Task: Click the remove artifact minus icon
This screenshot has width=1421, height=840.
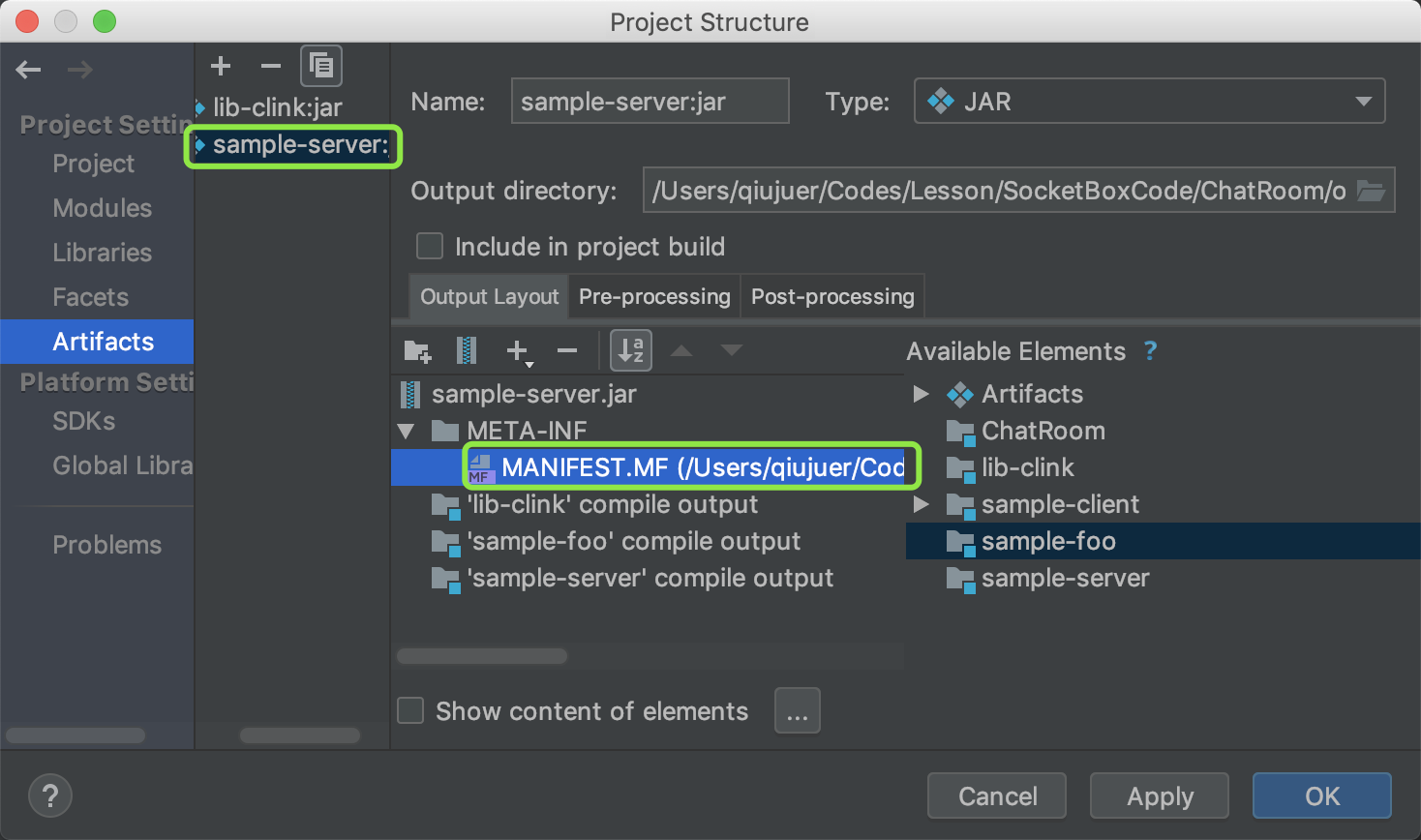Action: 271,66
